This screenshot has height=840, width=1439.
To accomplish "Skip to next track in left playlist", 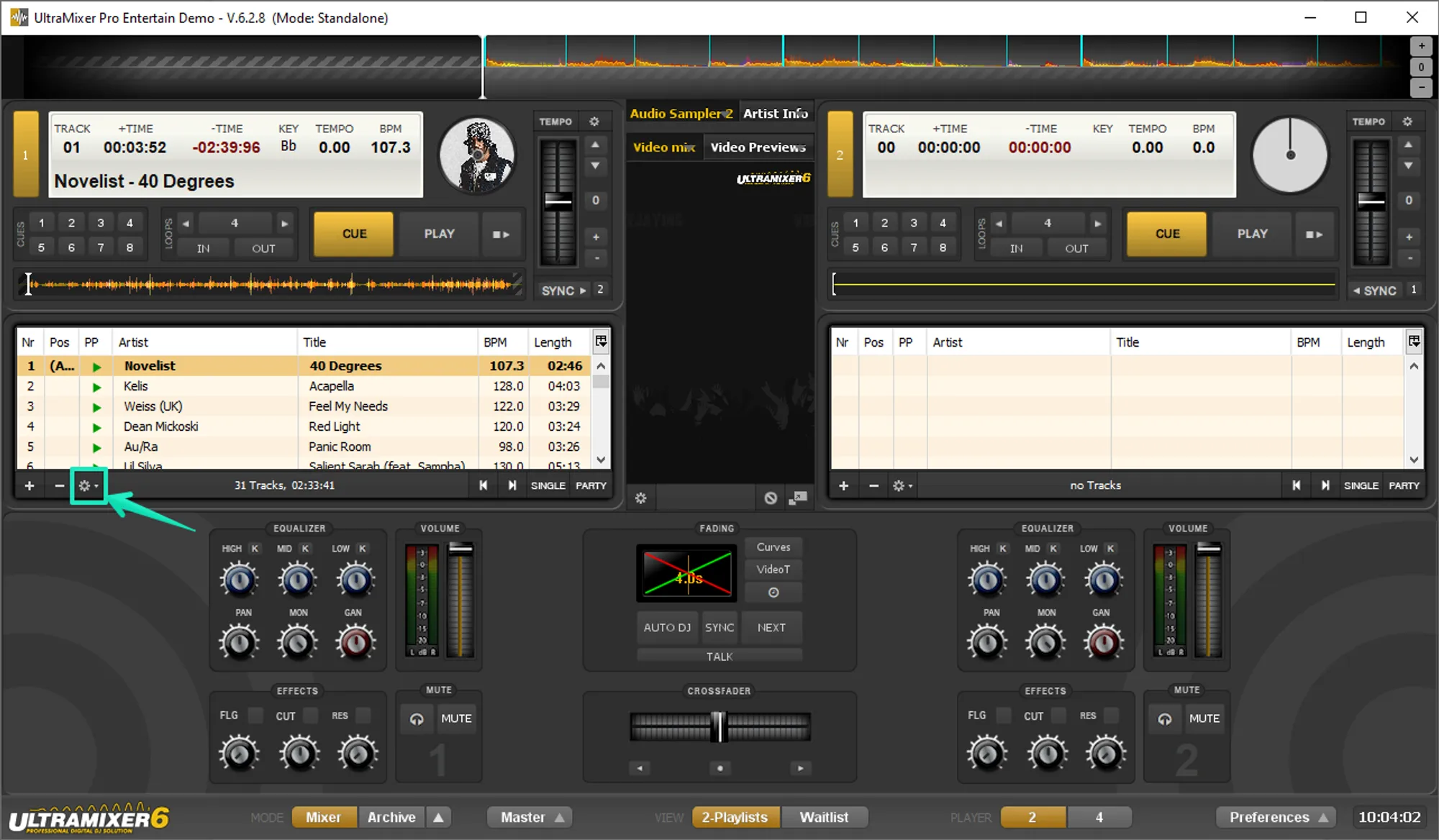I will pyautogui.click(x=512, y=485).
